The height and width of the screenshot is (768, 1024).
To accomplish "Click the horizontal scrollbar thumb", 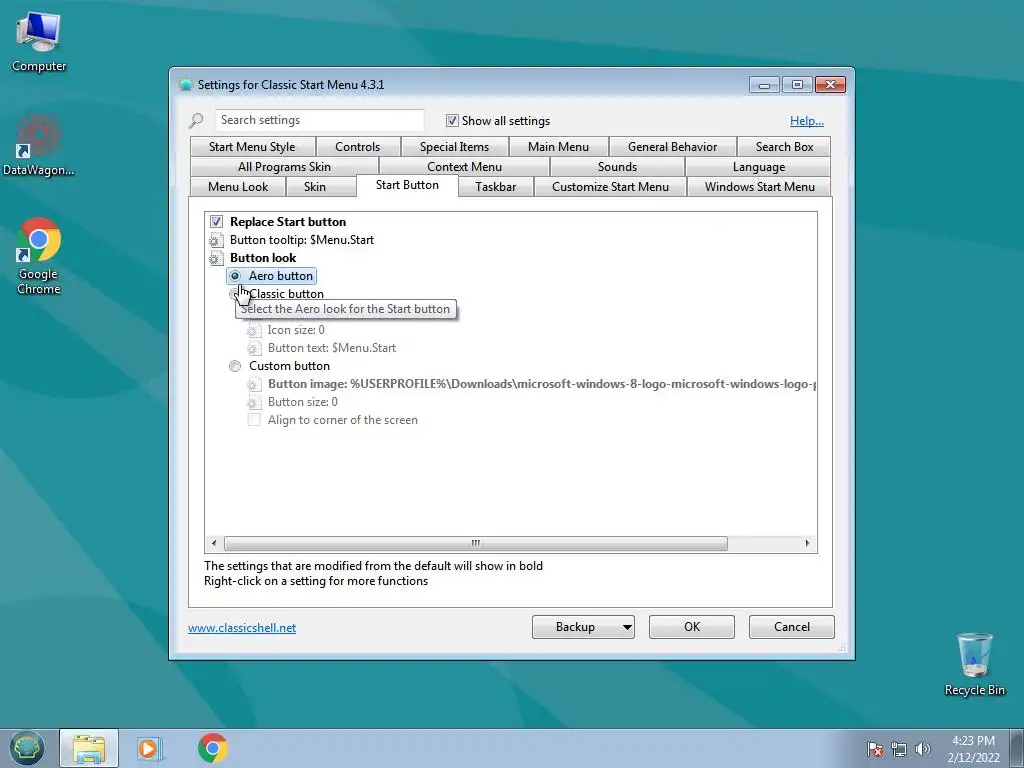I will (x=475, y=543).
